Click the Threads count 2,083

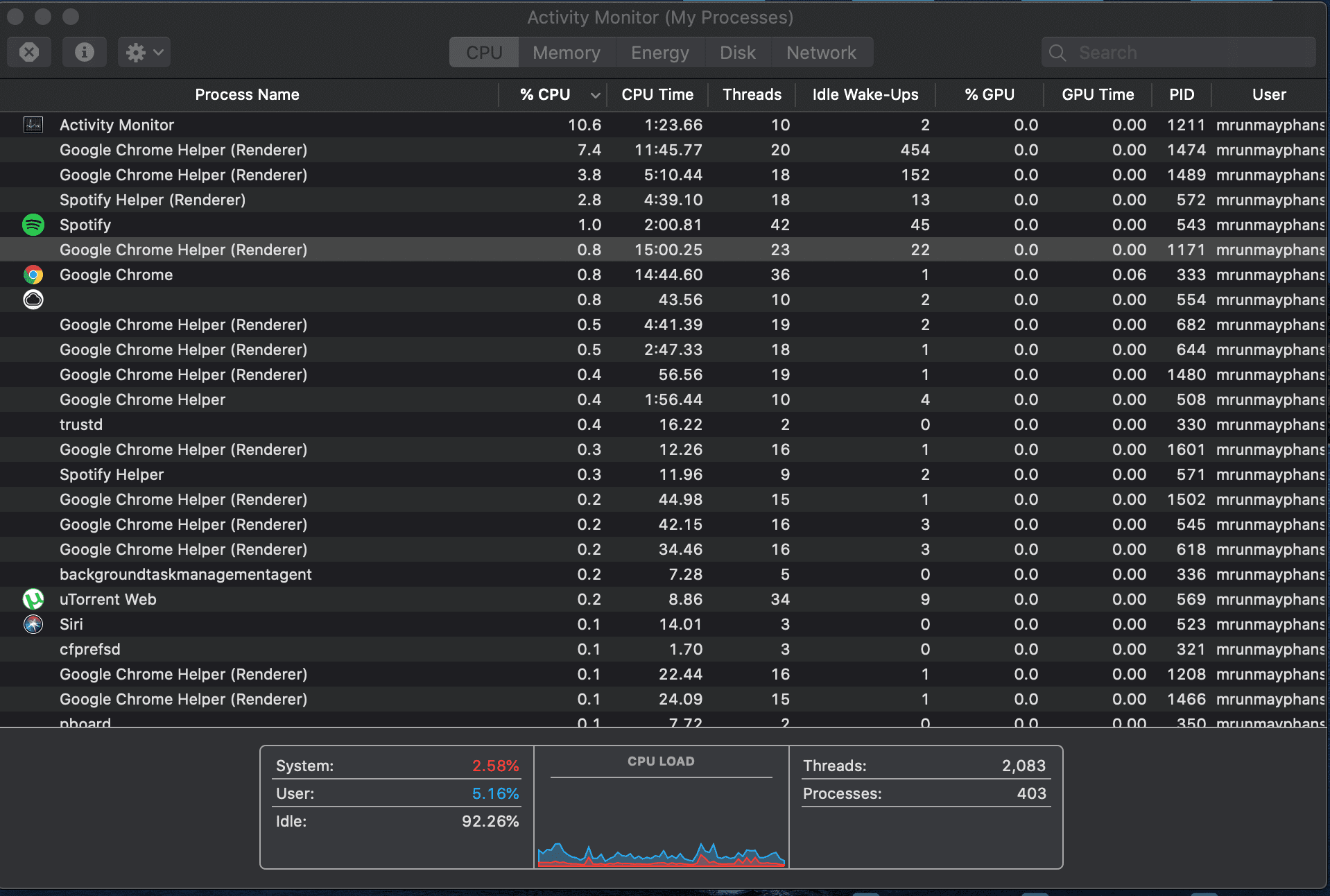[x=1024, y=766]
